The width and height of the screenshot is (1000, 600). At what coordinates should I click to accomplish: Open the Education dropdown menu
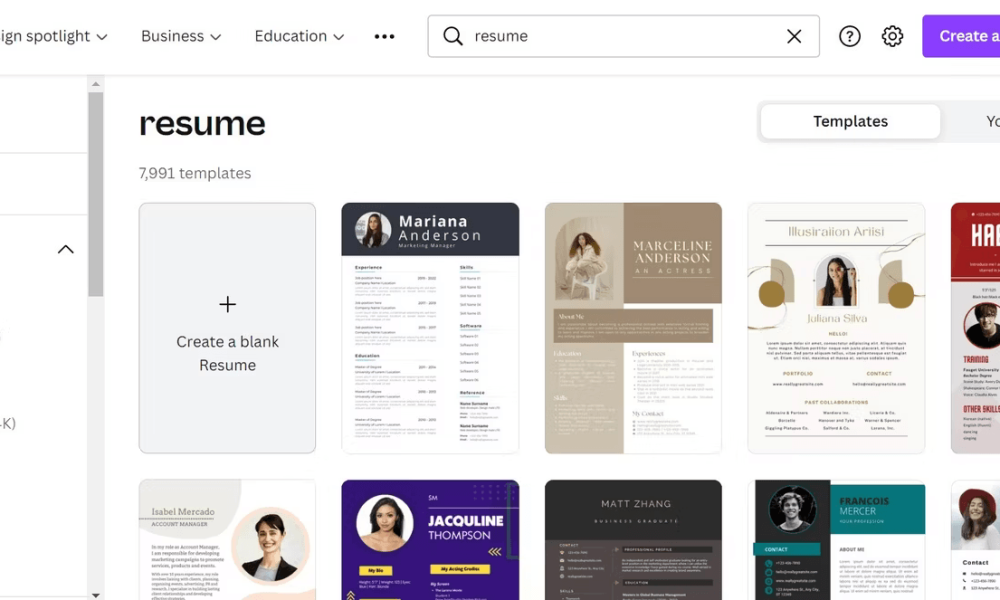(299, 36)
